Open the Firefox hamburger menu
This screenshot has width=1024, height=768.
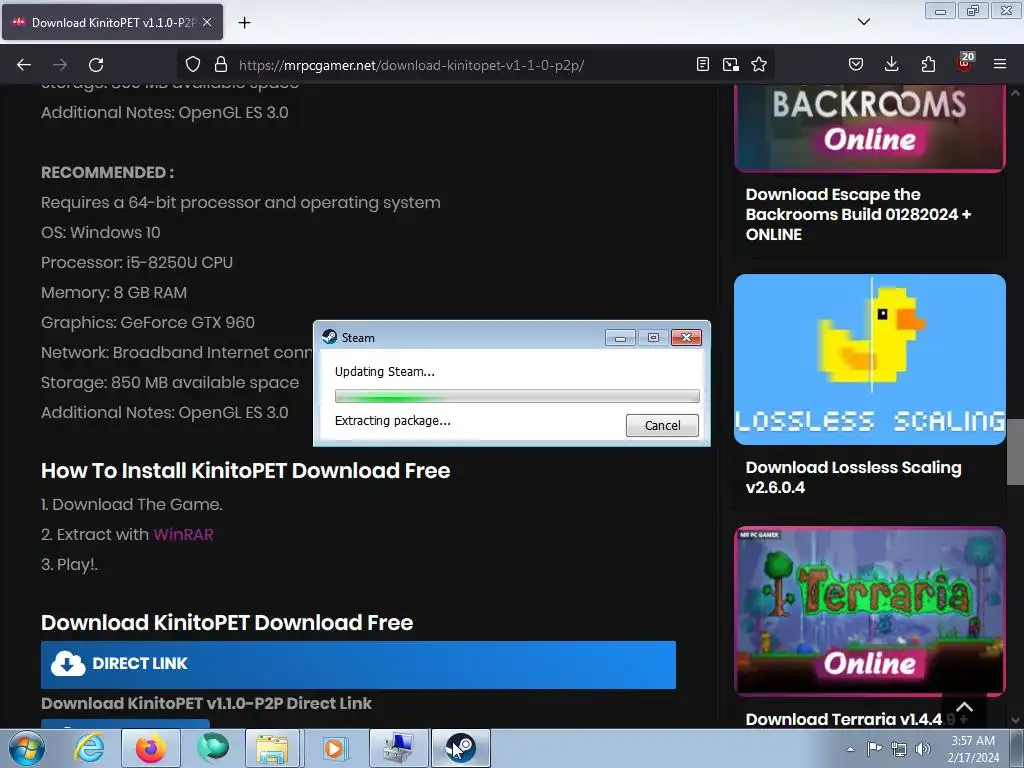1000,65
